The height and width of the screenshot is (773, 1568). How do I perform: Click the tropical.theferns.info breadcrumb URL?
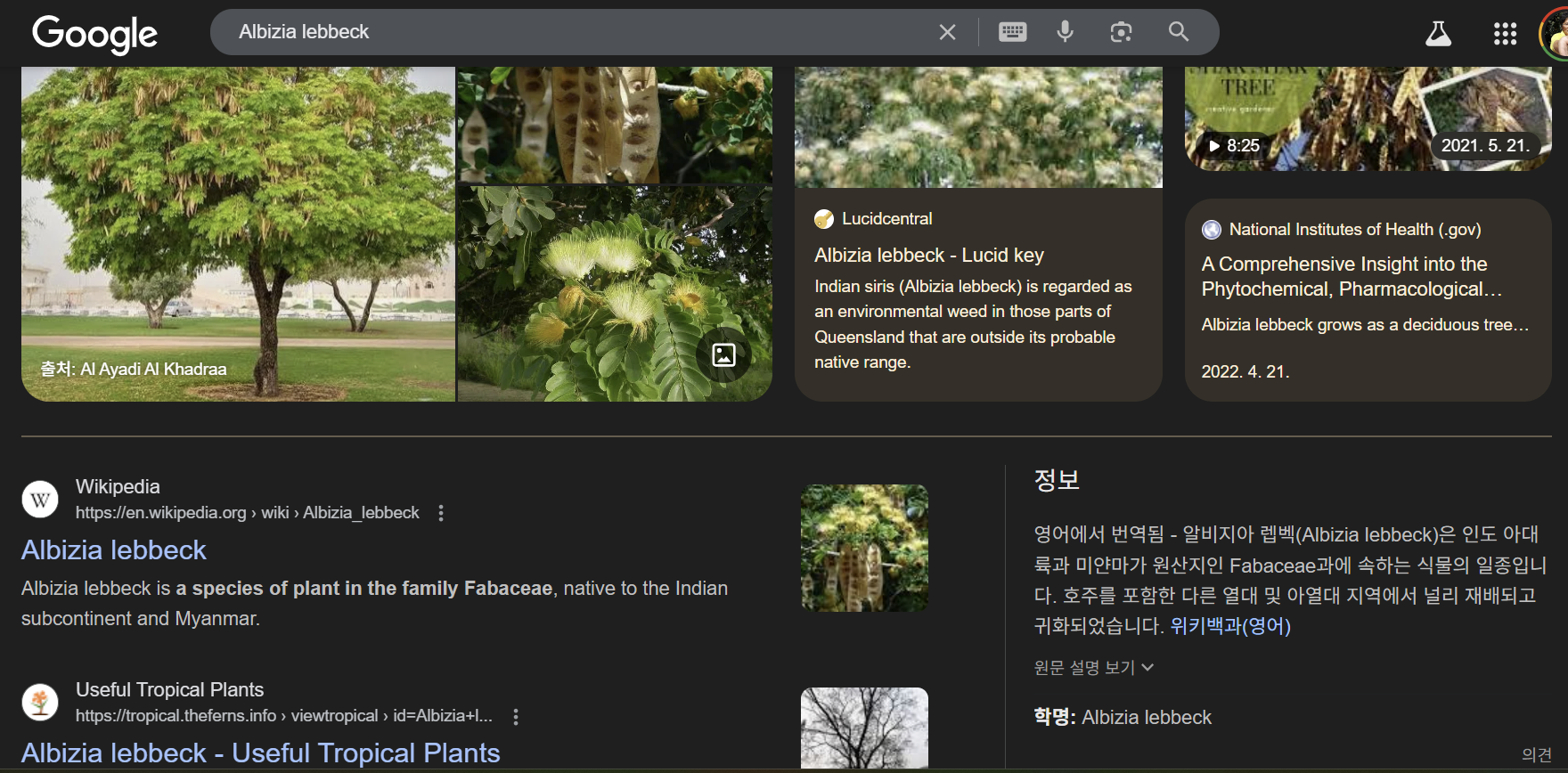[x=284, y=716]
